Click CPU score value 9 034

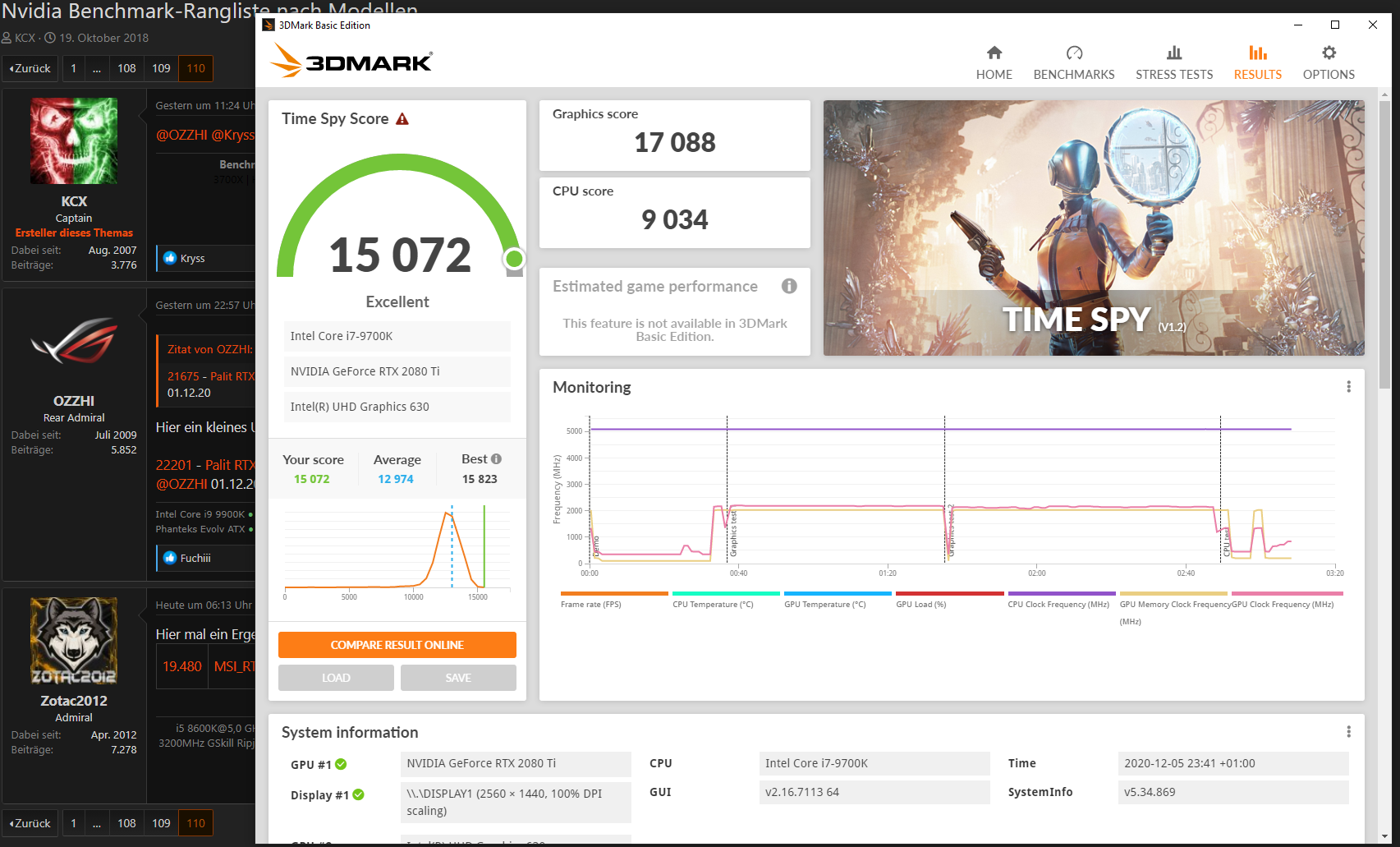coord(675,220)
